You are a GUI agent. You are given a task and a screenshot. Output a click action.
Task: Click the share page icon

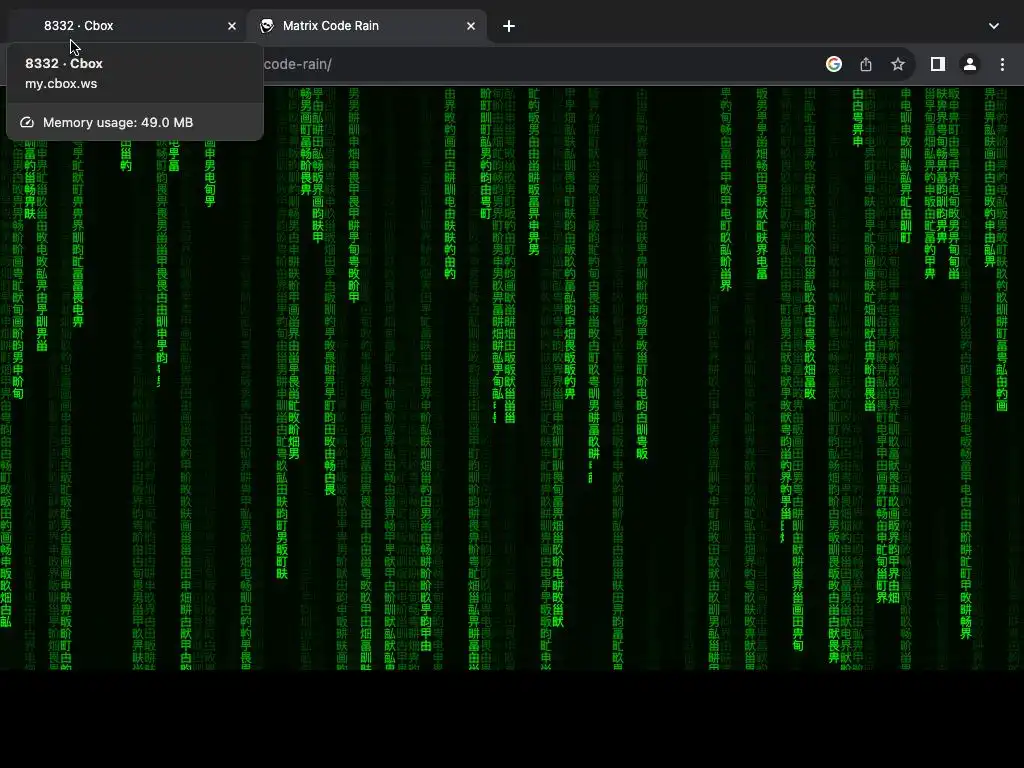pyautogui.click(x=866, y=64)
